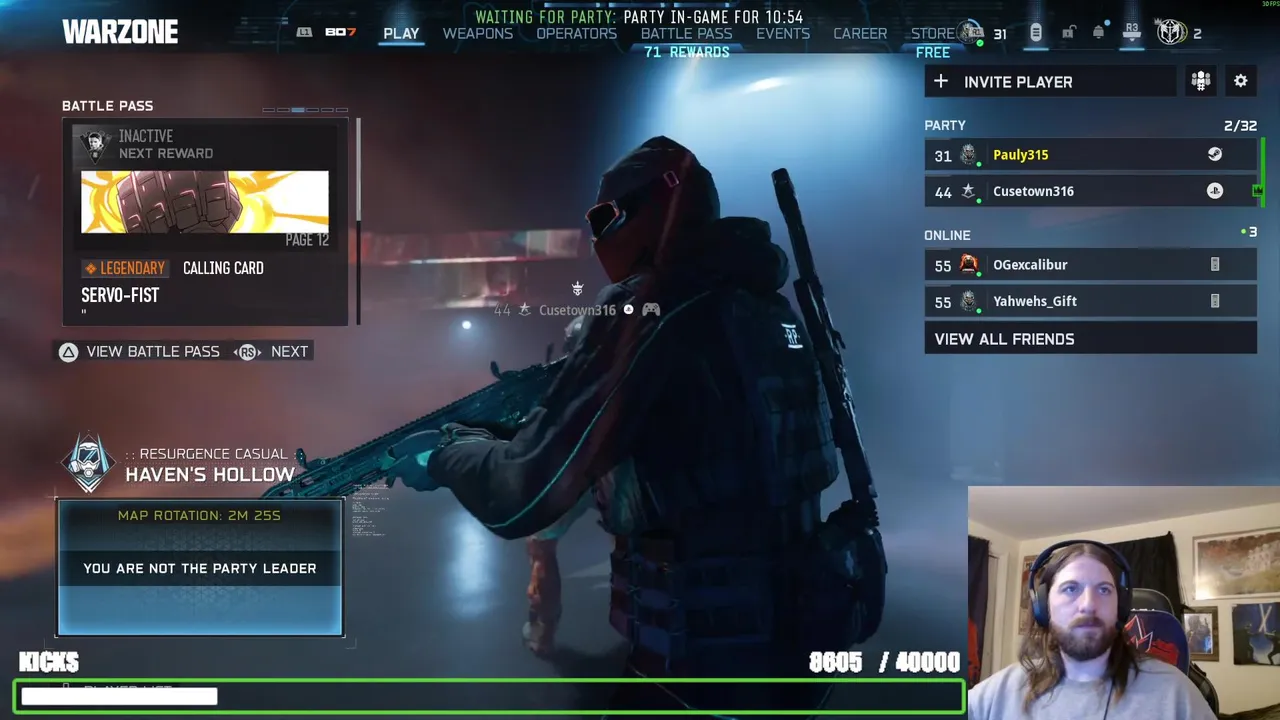This screenshot has height=720, width=1280.
Task: Click the unlock padlock icon in top bar
Action: (1068, 33)
